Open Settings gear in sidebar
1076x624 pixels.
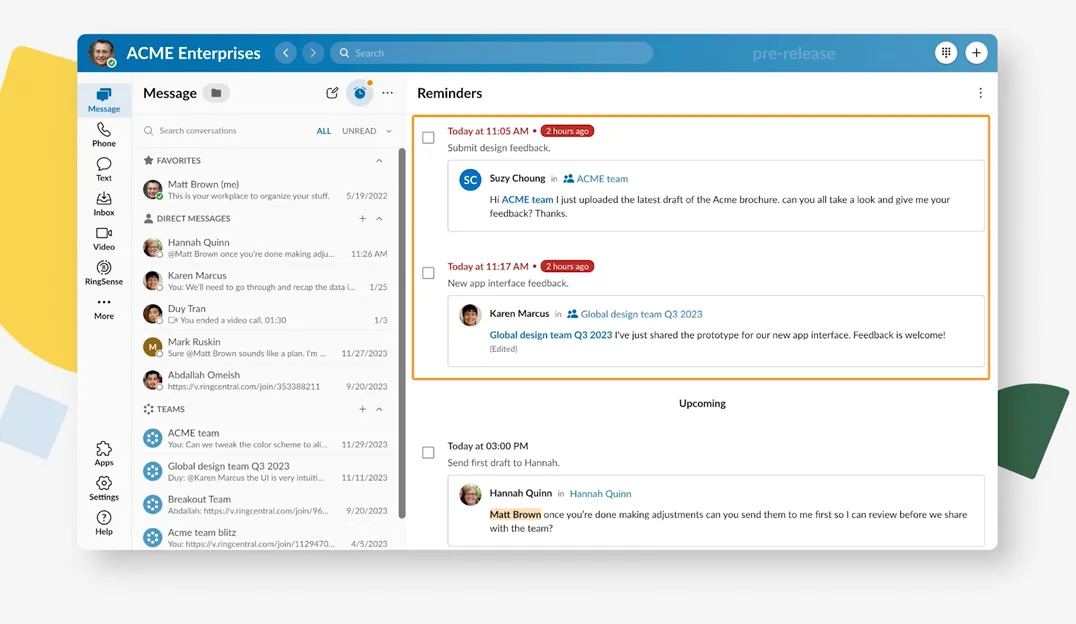(x=104, y=487)
